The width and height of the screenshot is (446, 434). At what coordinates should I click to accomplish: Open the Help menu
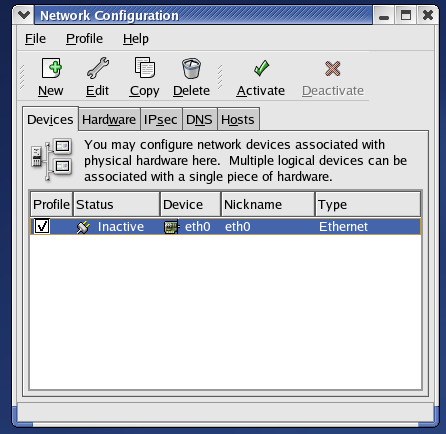[x=136, y=39]
